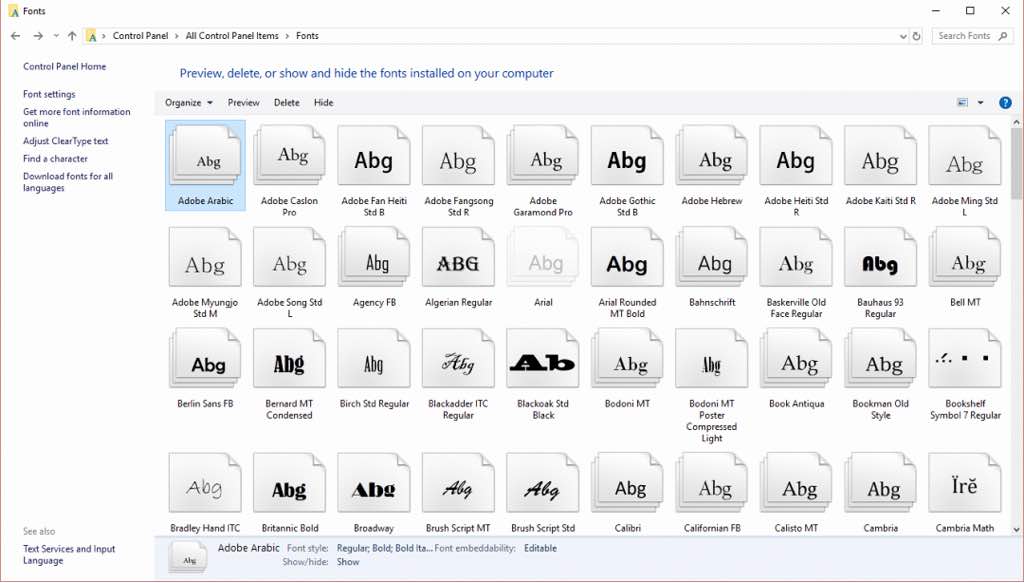
Task: Click the Delete toolbar command
Action: point(287,102)
